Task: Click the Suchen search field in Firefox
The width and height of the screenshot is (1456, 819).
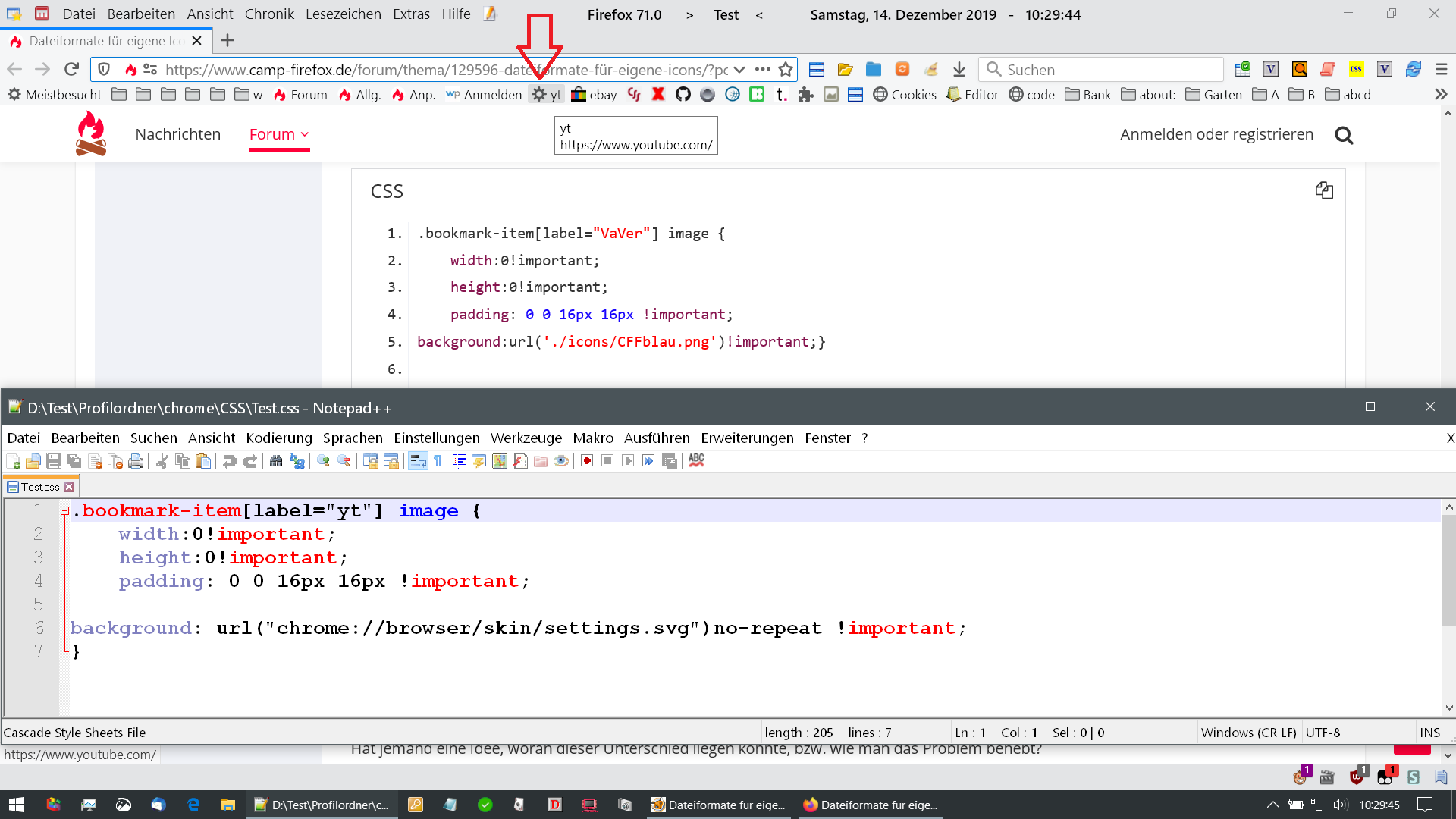Action: point(1107,70)
